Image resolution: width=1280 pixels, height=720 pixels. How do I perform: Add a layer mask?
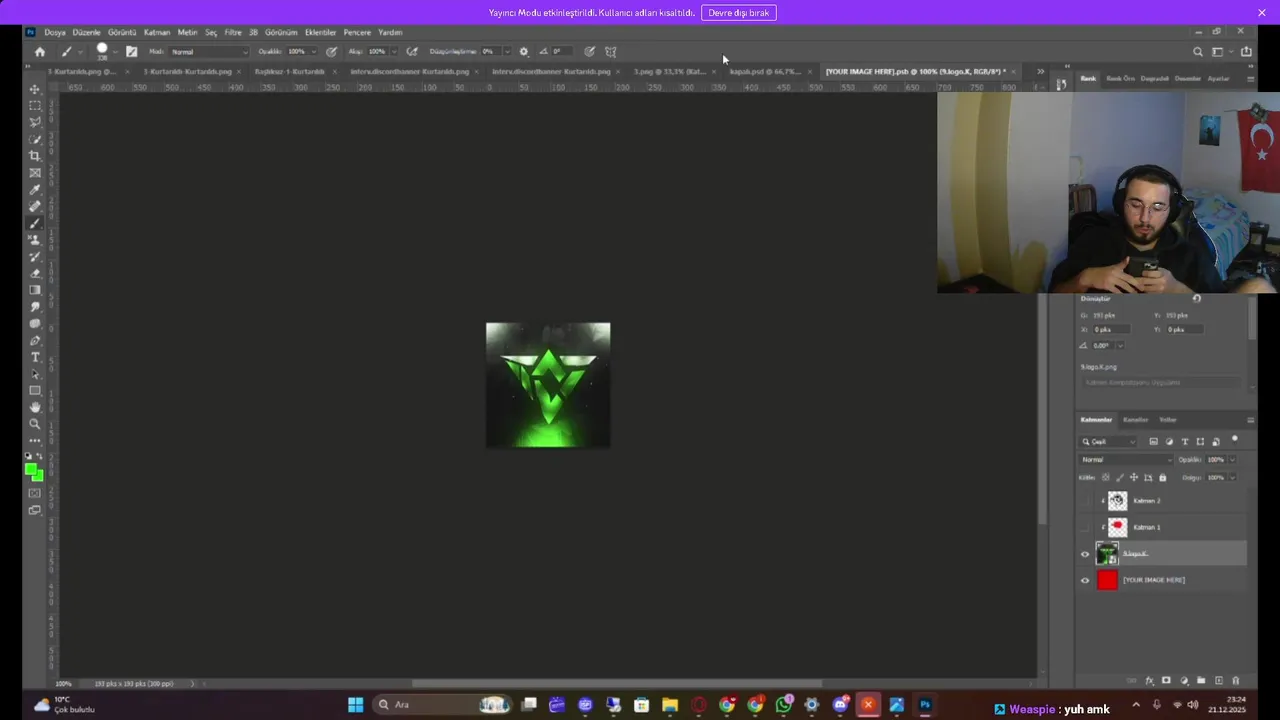(1166, 680)
